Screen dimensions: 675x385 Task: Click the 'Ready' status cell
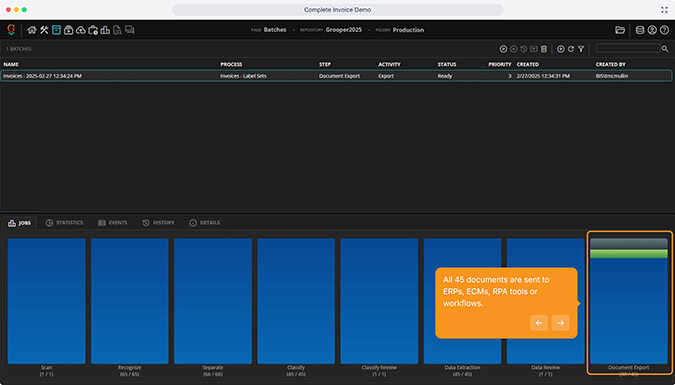445,76
